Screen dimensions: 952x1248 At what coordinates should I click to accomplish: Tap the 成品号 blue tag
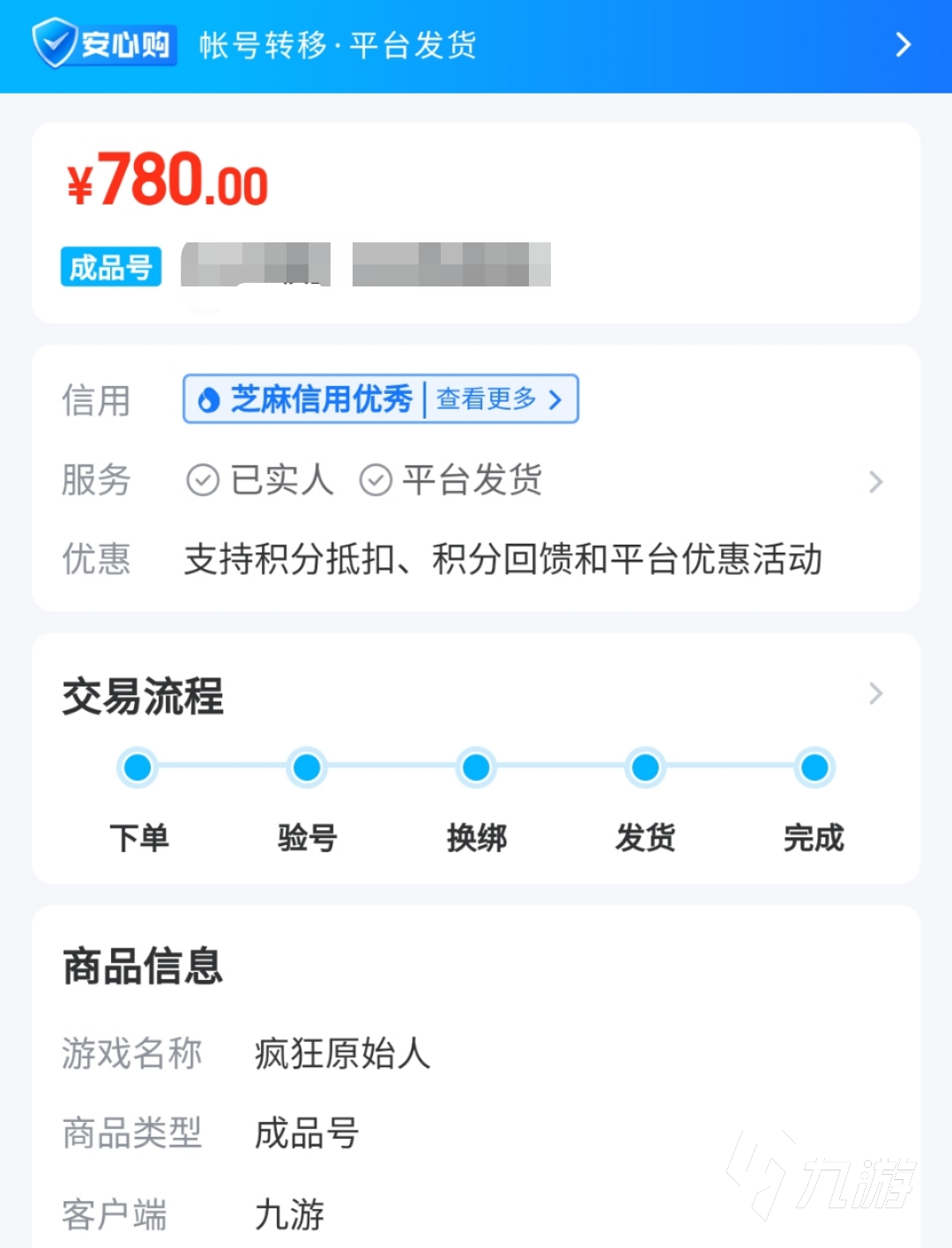[111, 266]
